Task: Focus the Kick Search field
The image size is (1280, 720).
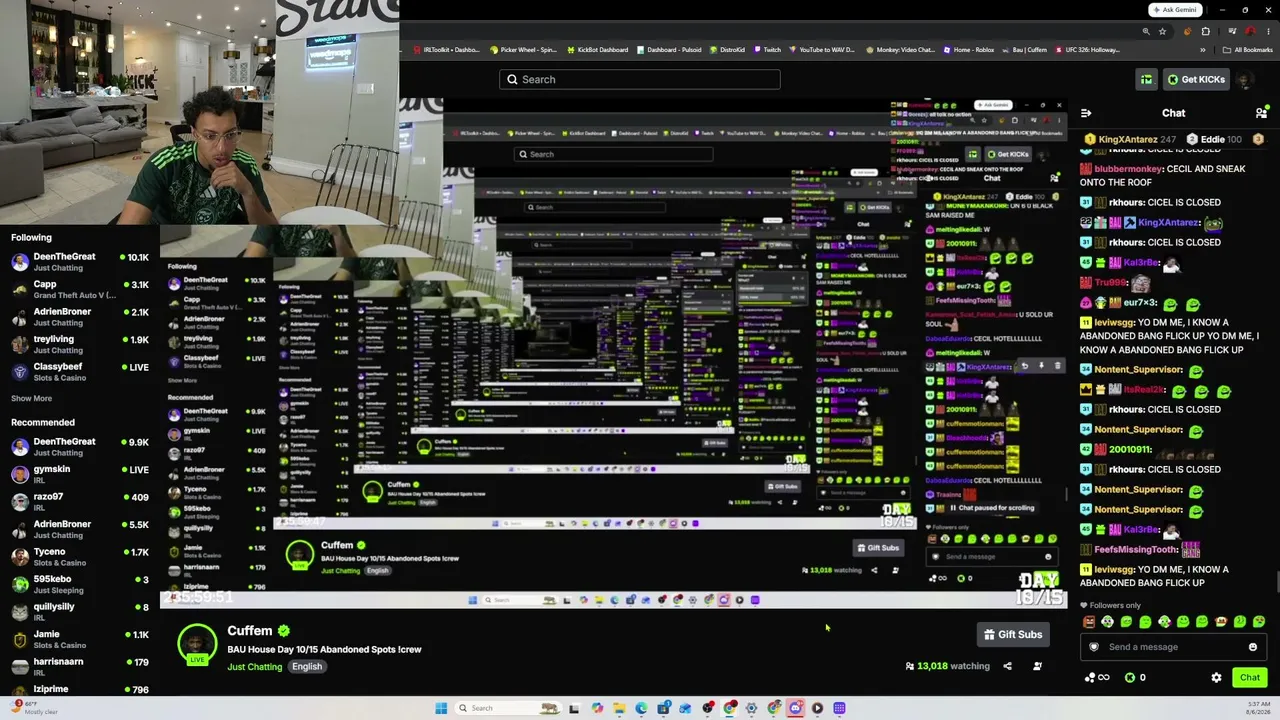Action: 640,80
